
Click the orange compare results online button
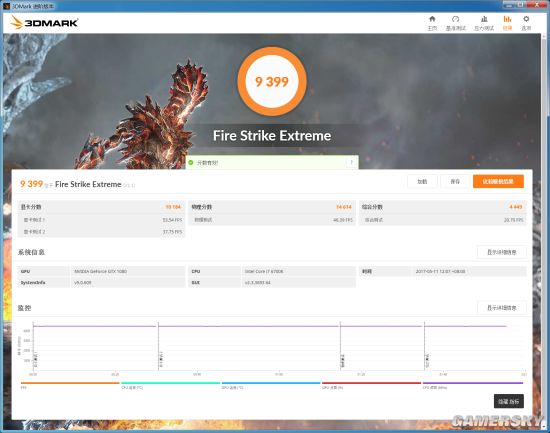click(x=498, y=181)
